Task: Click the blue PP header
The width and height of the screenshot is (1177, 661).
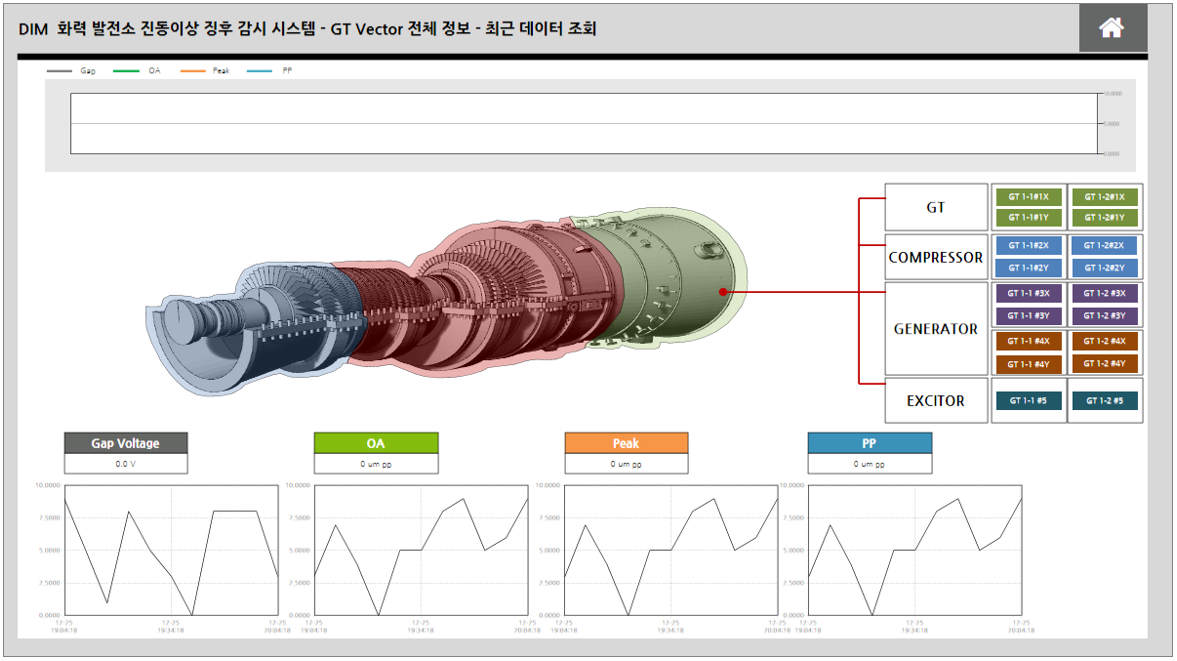Action: (x=869, y=443)
